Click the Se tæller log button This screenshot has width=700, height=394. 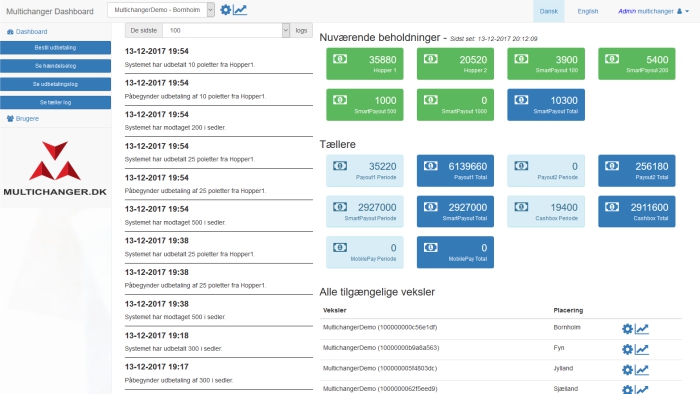(x=55, y=103)
